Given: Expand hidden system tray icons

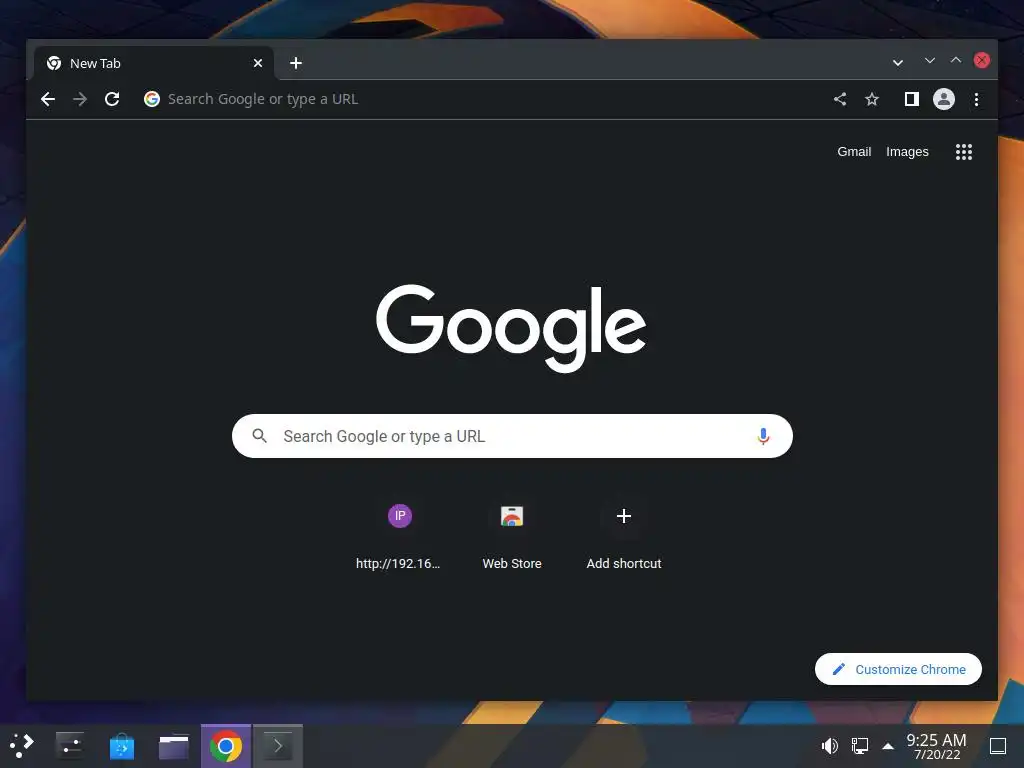Looking at the screenshot, I should pos(888,746).
